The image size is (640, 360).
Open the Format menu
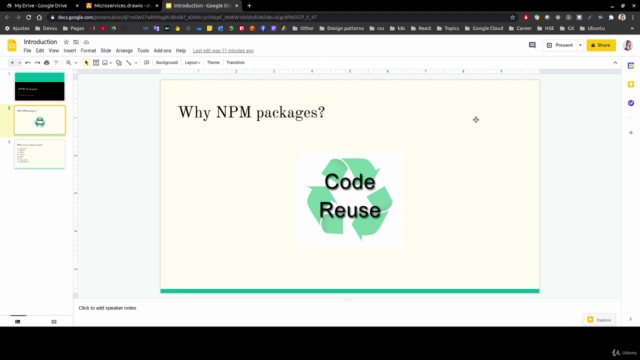point(88,51)
